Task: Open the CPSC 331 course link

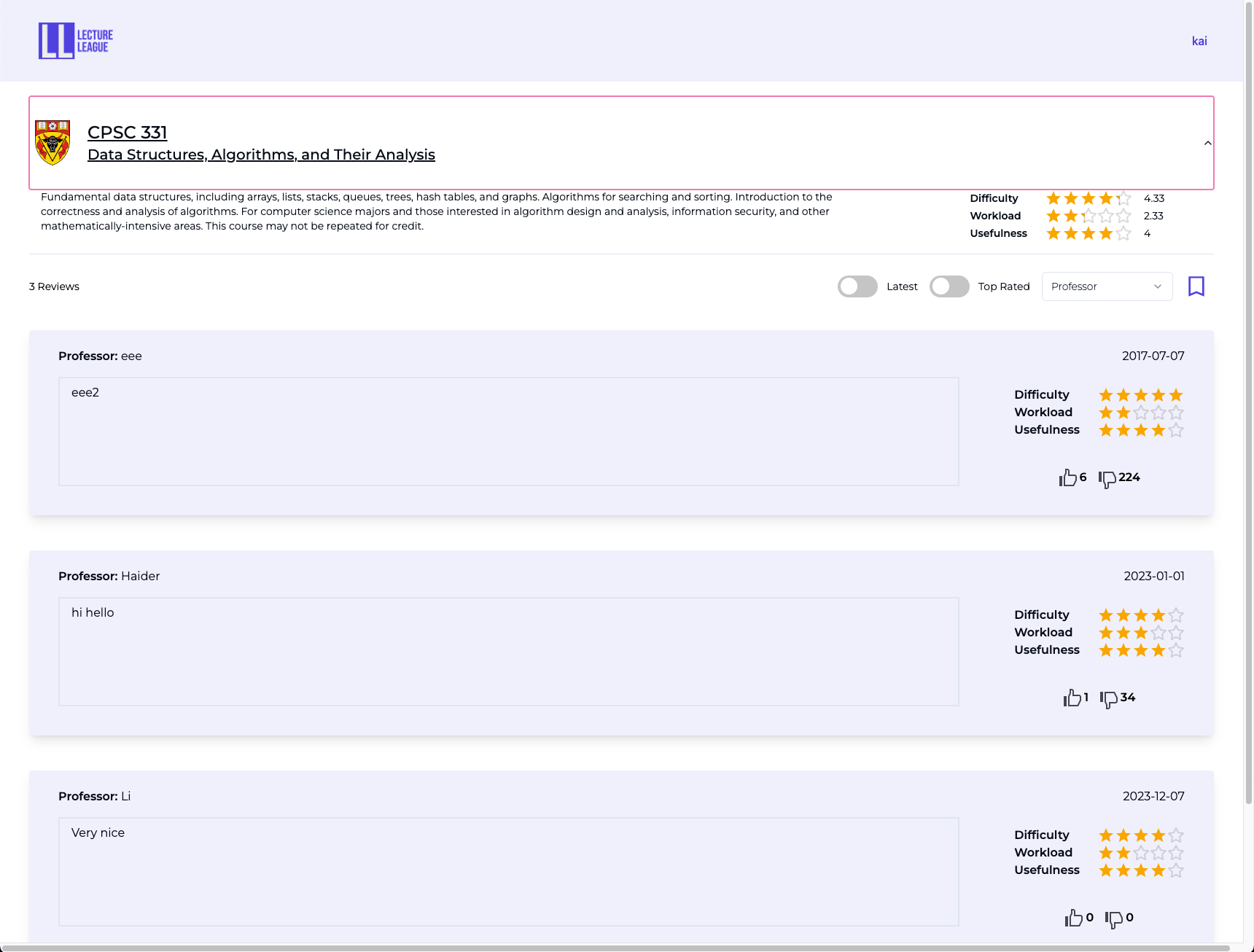Action: coord(128,133)
